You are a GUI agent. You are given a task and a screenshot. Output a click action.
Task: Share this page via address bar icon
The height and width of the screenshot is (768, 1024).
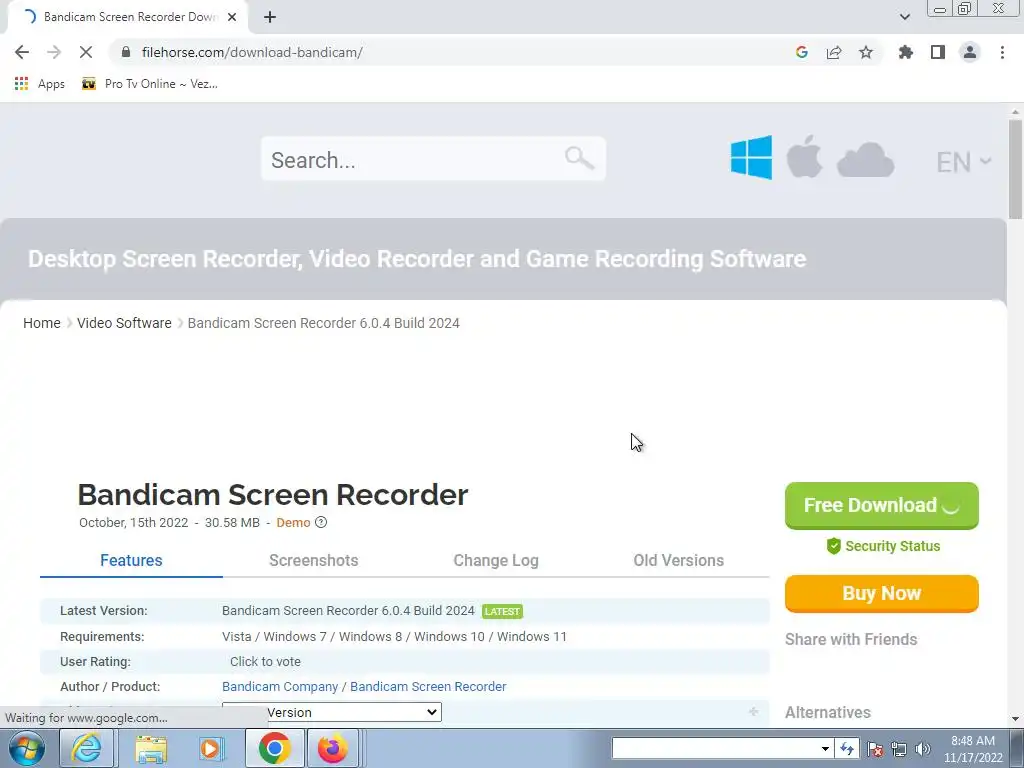pyautogui.click(x=834, y=52)
